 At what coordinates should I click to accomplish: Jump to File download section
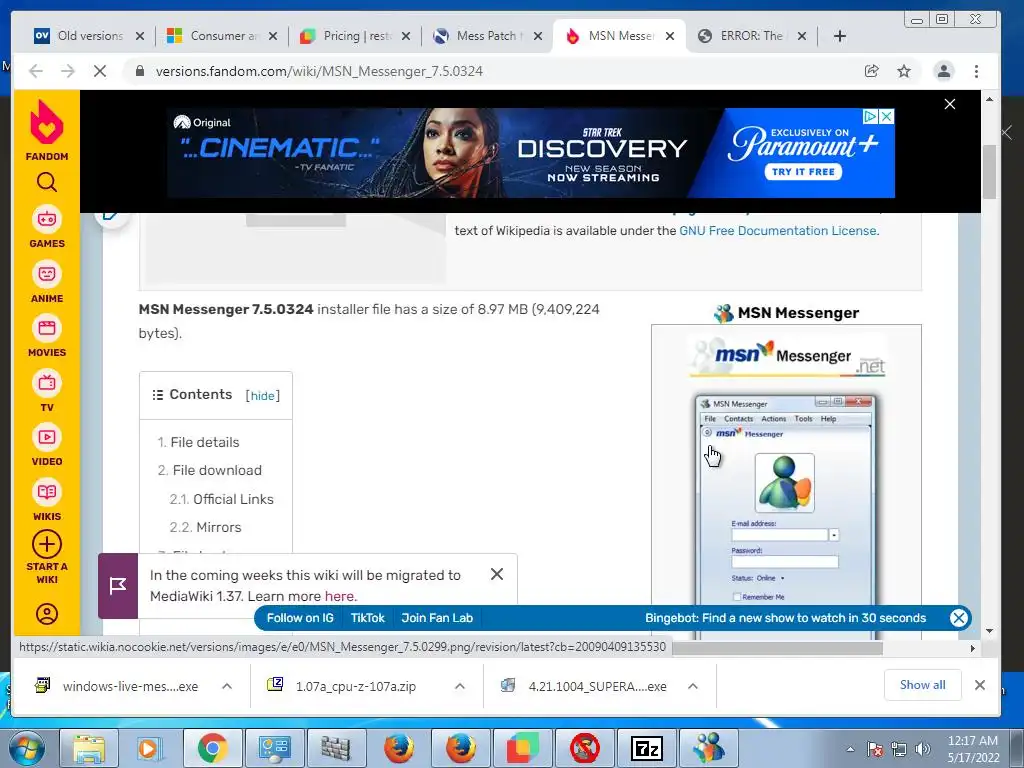[217, 470]
